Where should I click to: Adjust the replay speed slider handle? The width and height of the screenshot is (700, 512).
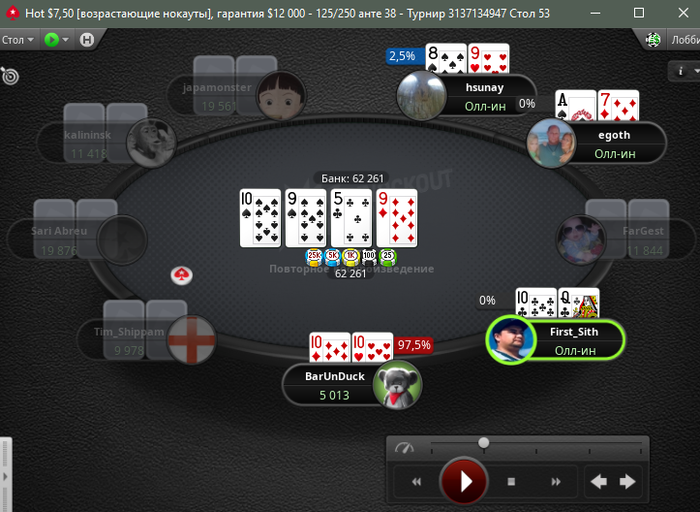tap(483, 443)
